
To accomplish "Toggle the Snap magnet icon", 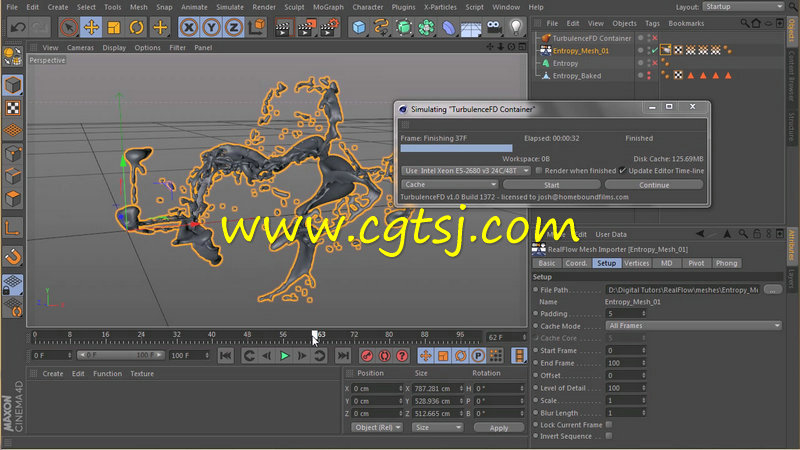I will tap(13, 256).
